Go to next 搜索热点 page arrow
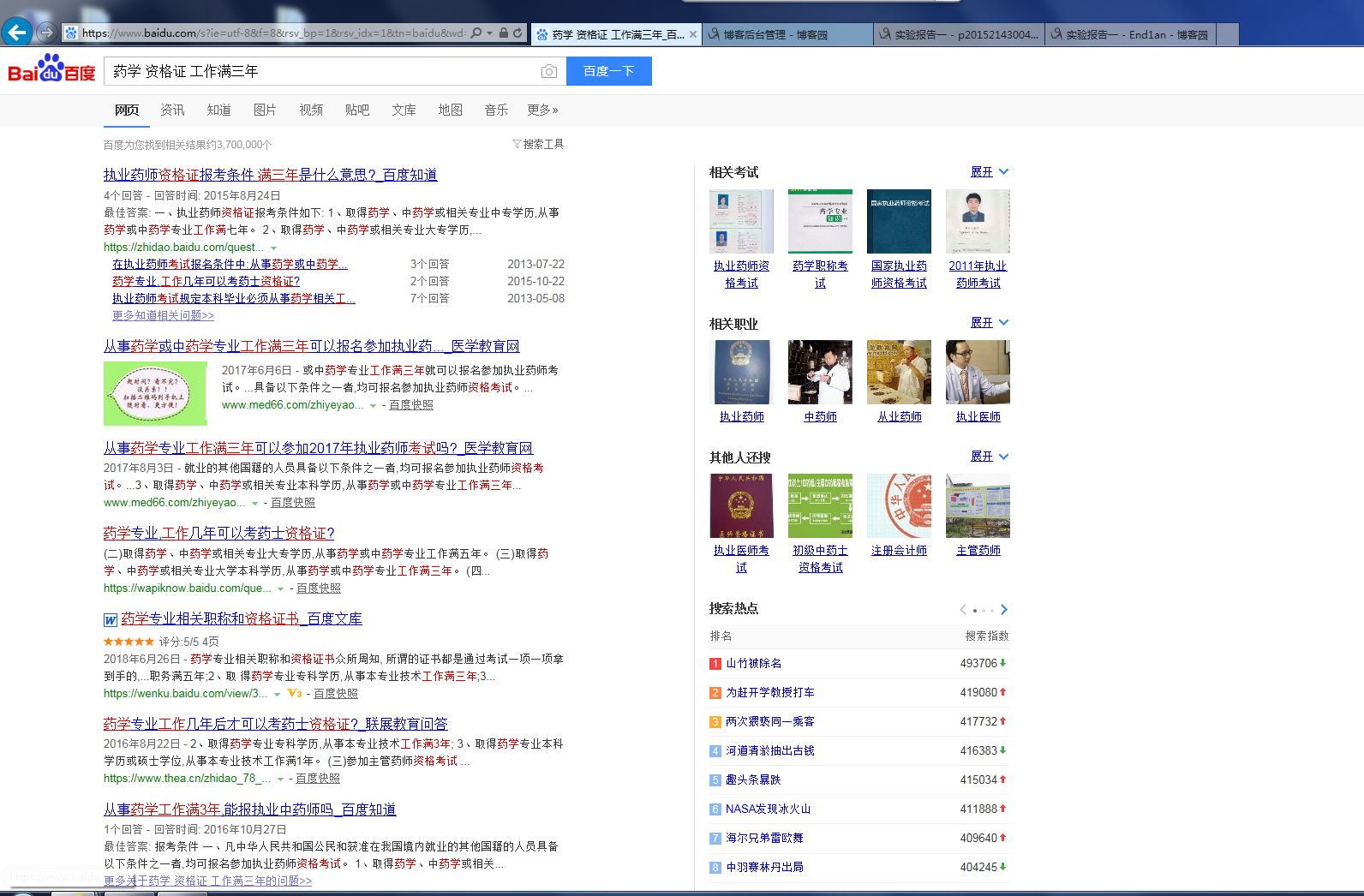This screenshot has height=896, width=1364. [1004, 610]
